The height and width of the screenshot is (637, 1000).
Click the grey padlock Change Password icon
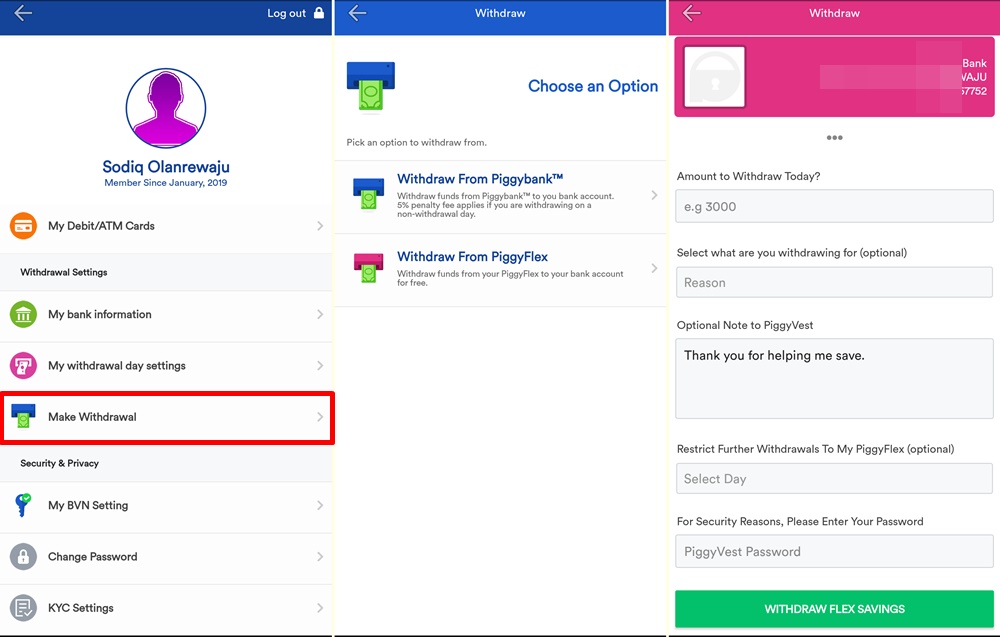point(23,557)
